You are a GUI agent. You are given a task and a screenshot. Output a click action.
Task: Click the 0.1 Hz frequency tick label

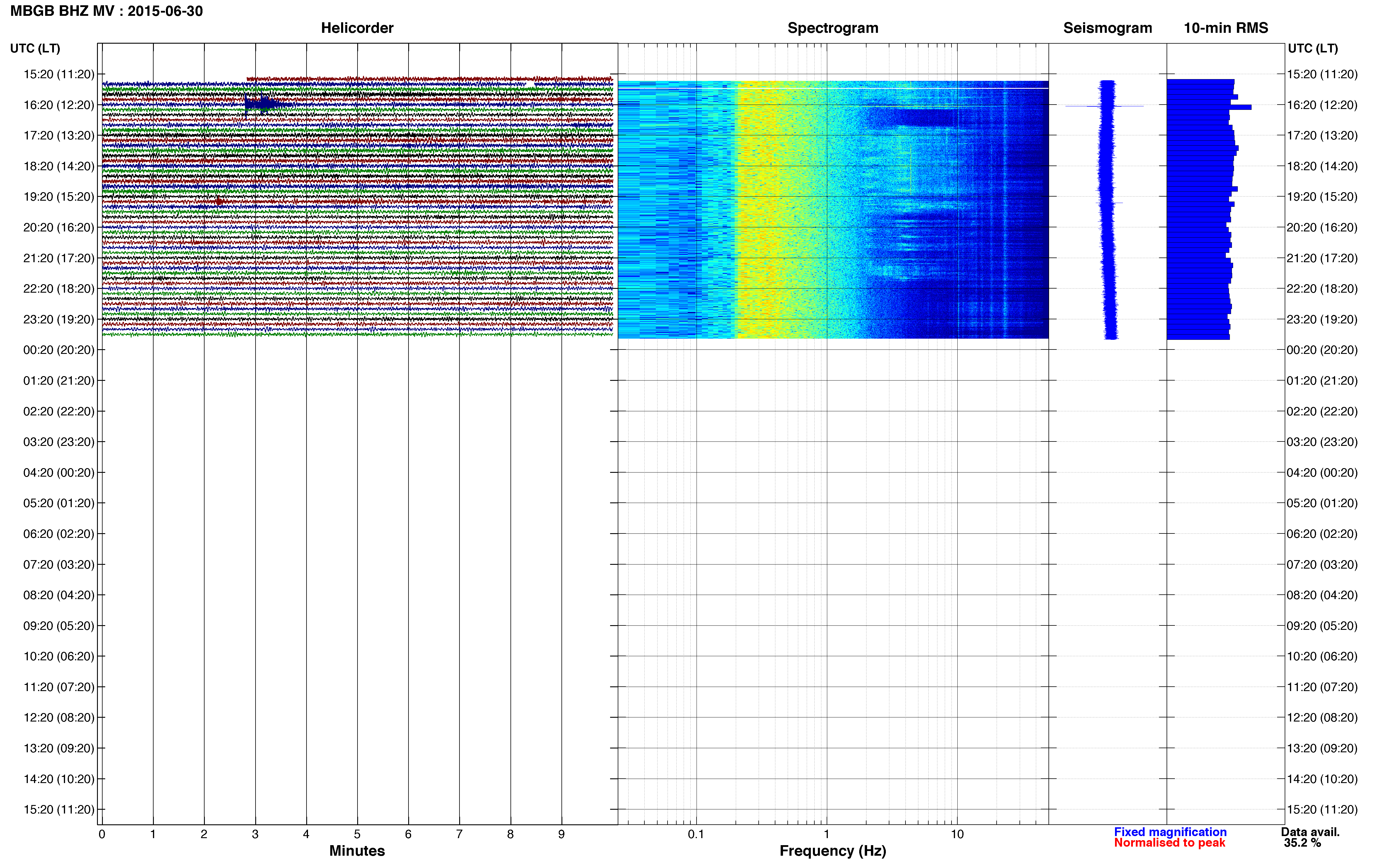696,834
